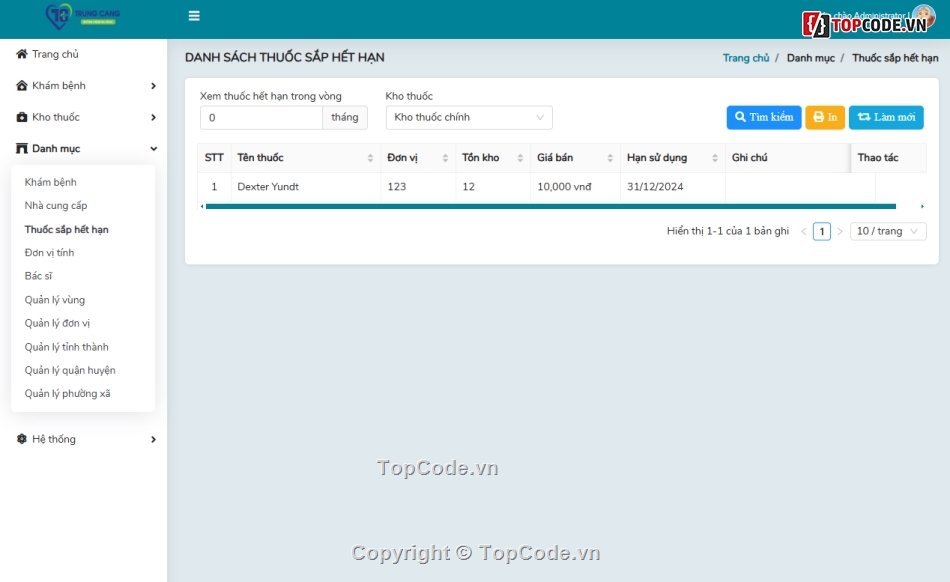Select Quản lý phường xã menu item

pos(67,394)
